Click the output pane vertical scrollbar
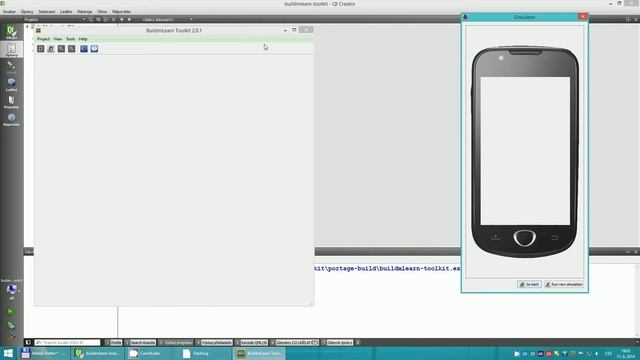640x360 pixels. tap(637, 301)
